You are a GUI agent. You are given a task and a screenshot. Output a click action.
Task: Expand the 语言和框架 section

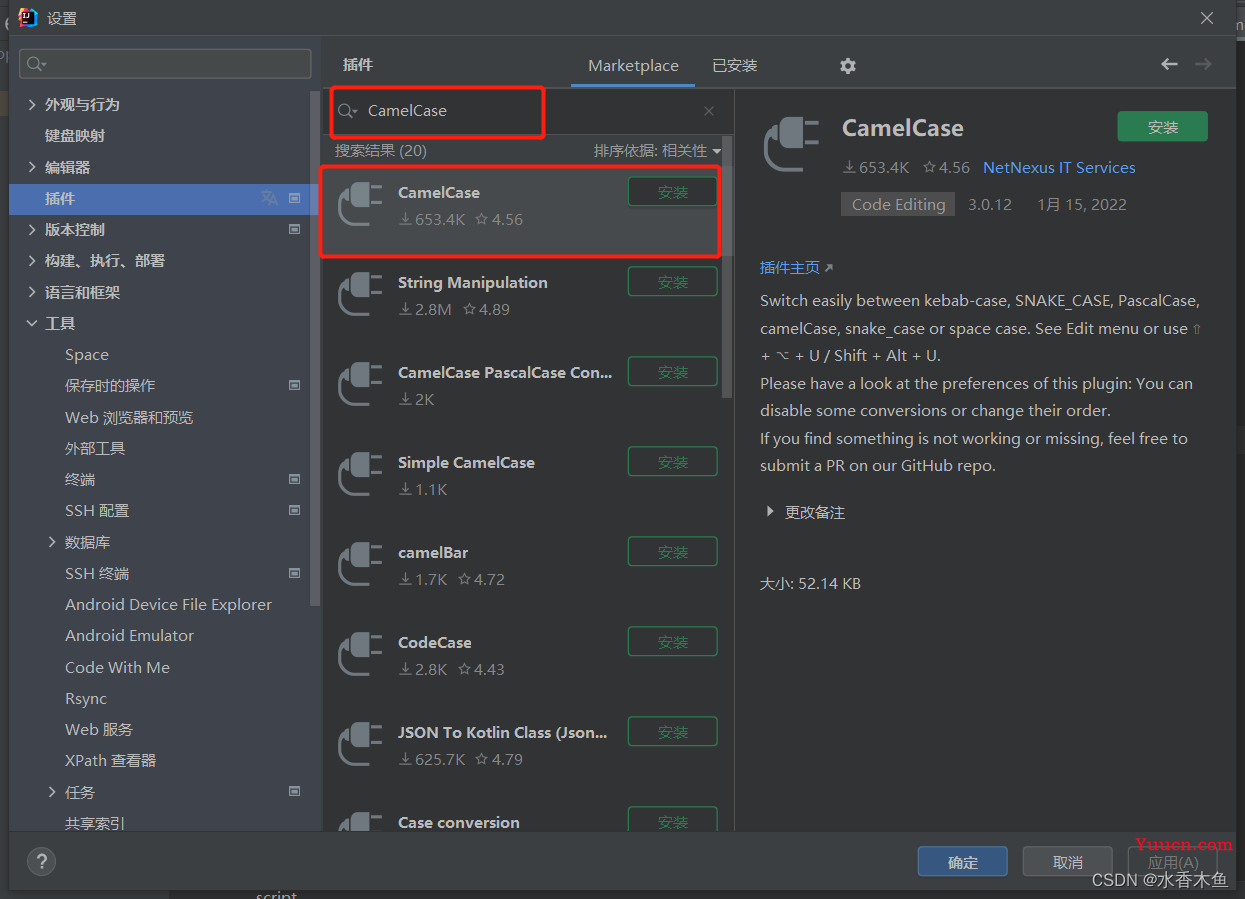32,292
